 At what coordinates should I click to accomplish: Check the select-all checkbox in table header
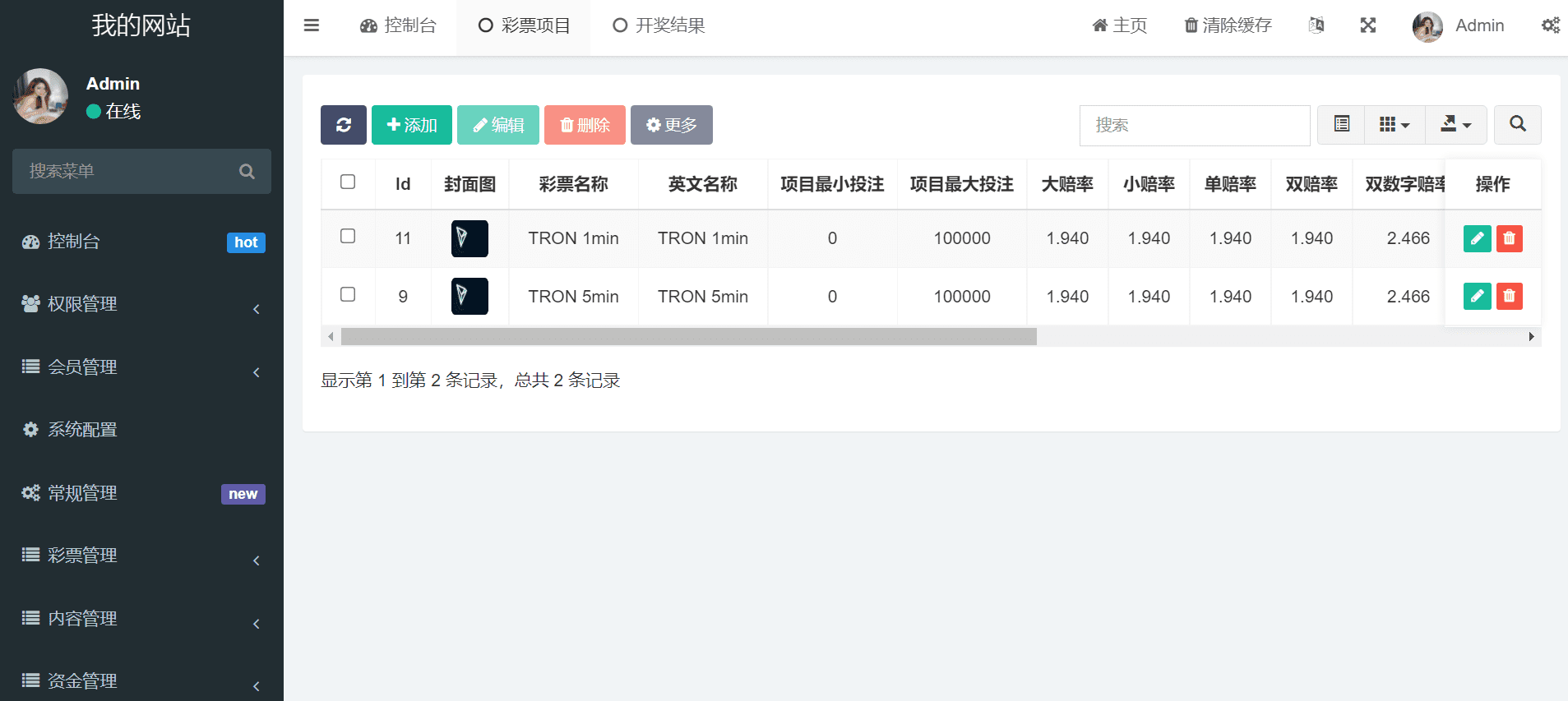pos(348,182)
